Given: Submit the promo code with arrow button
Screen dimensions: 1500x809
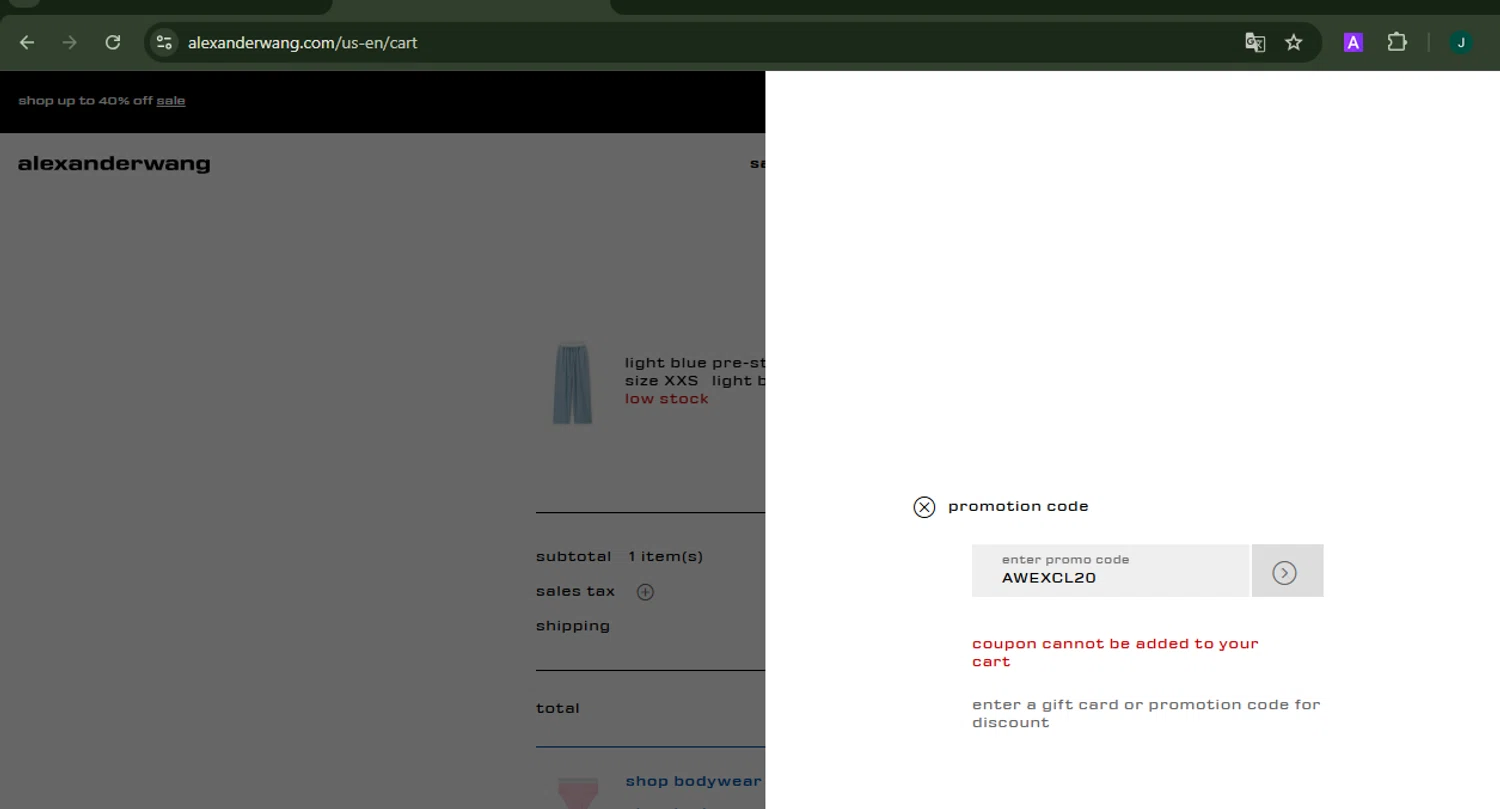Looking at the screenshot, I should (1287, 570).
